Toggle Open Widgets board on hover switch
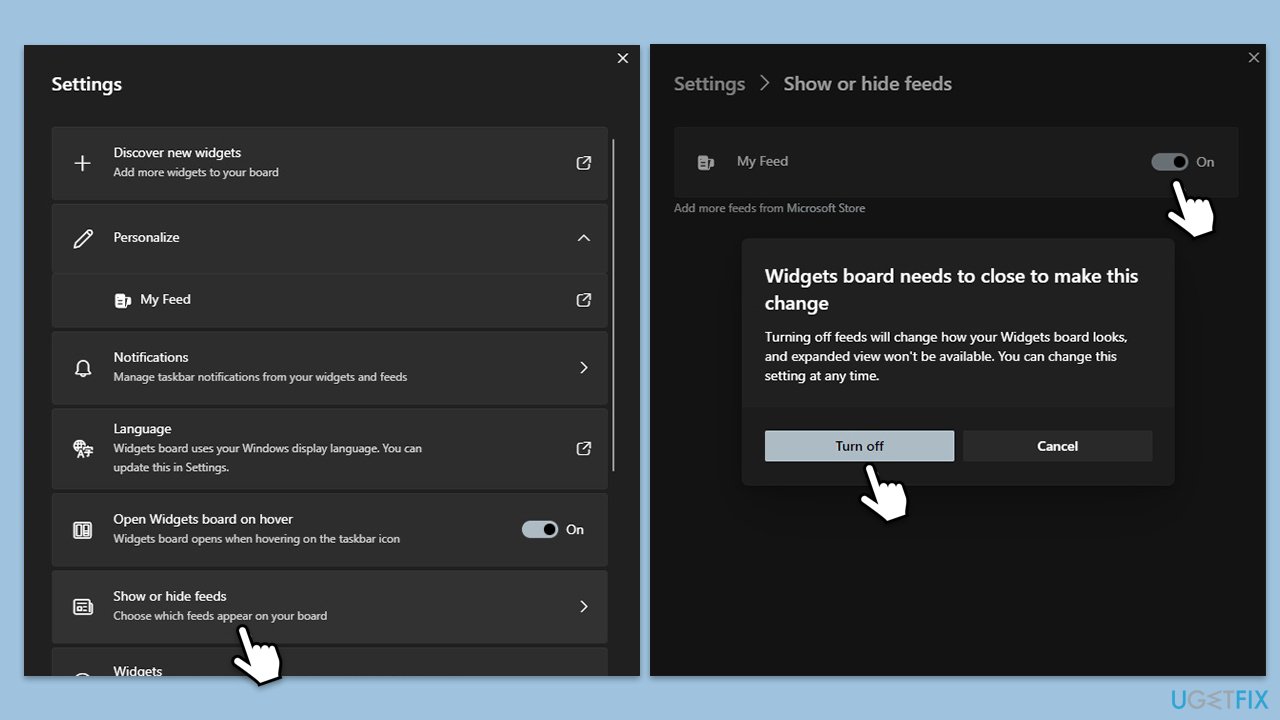Screen dimensions: 1280x720 pyautogui.click(x=540, y=529)
